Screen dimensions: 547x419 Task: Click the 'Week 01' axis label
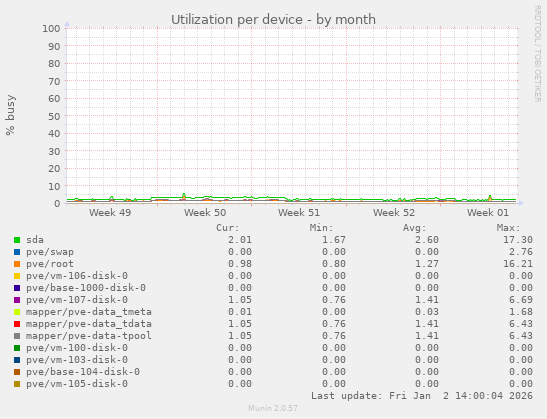(x=488, y=212)
